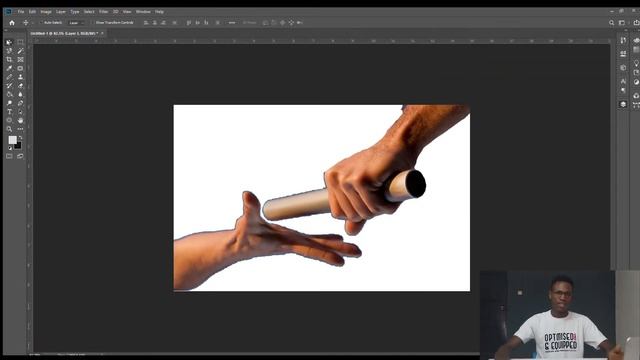Select the Blur tool
The height and width of the screenshot is (360, 640).
point(20,94)
